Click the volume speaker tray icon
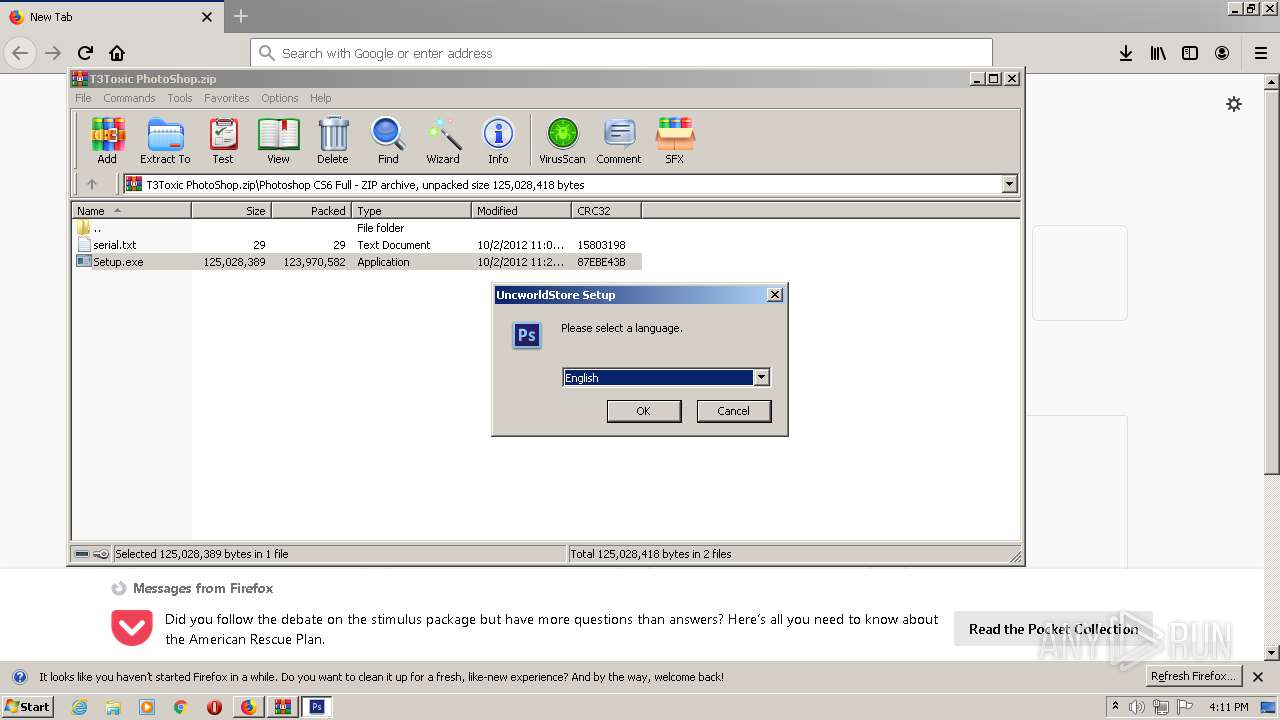Image resolution: width=1280 pixels, height=720 pixels. tap(1137, 707)
